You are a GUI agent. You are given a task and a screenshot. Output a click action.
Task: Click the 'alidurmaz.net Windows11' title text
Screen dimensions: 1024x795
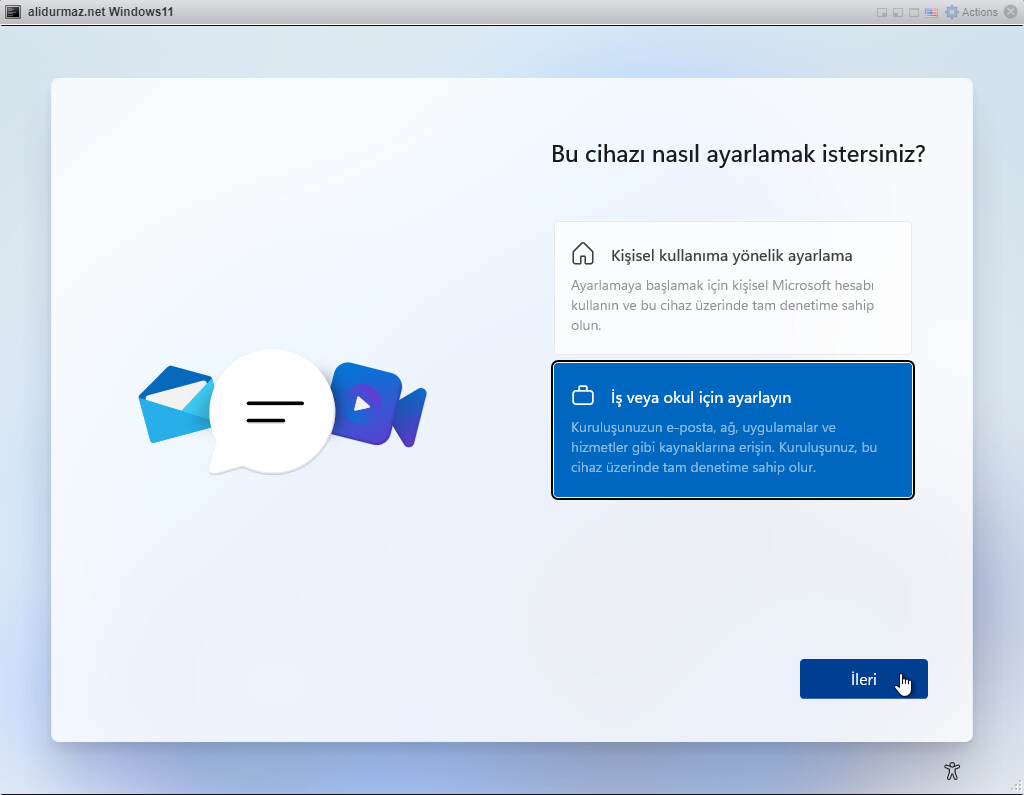pos(101,12)
